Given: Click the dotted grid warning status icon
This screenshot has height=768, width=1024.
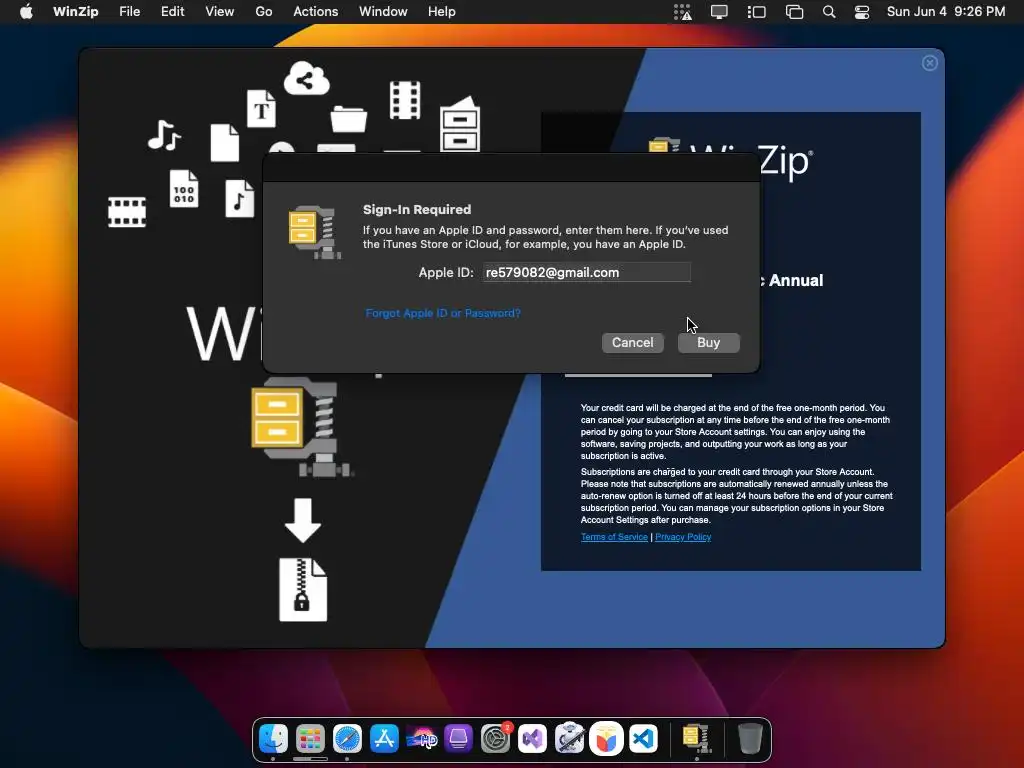Looking at the screenshot, I should click(682, 12).
